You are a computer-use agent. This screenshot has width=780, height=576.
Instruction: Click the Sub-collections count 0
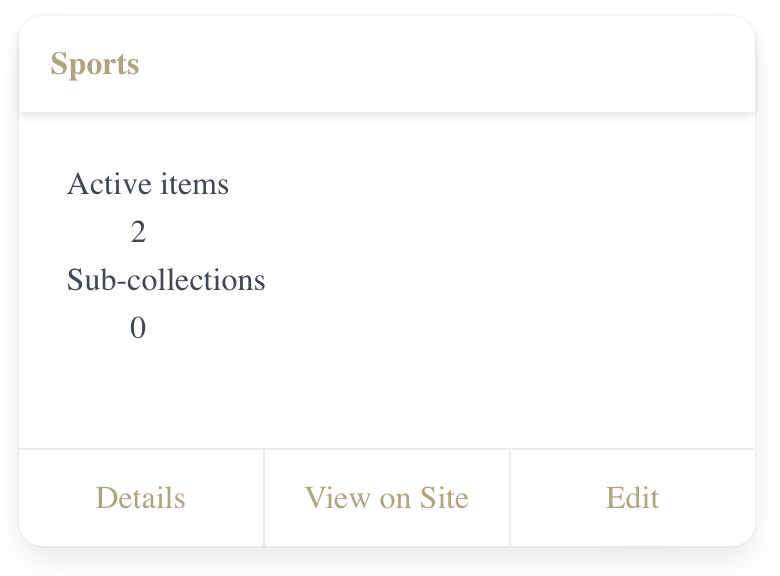(x=138, y=328)
